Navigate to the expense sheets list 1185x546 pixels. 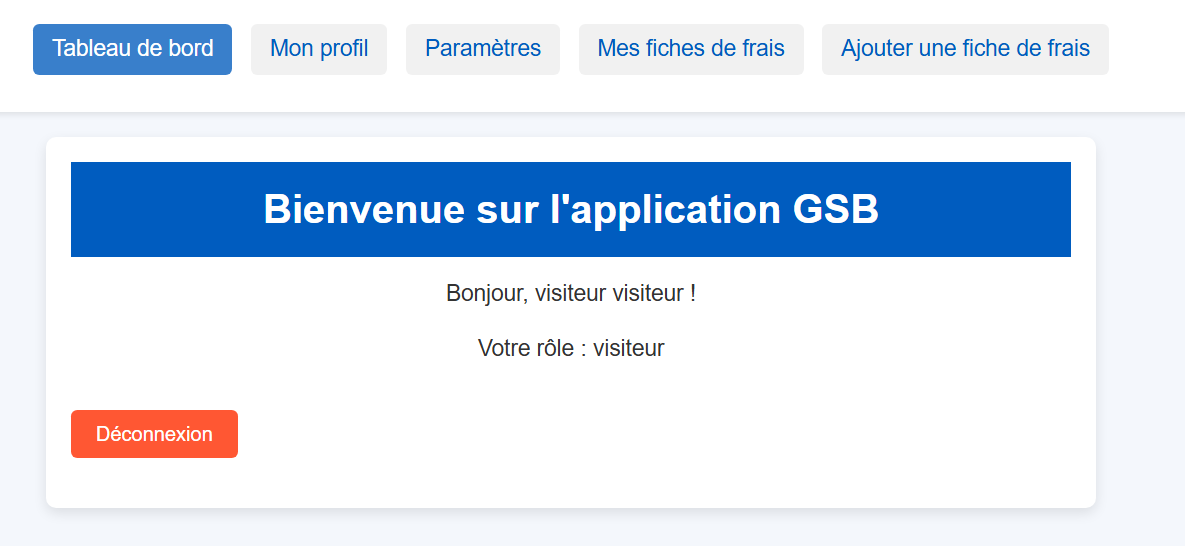tap(691, 49)
